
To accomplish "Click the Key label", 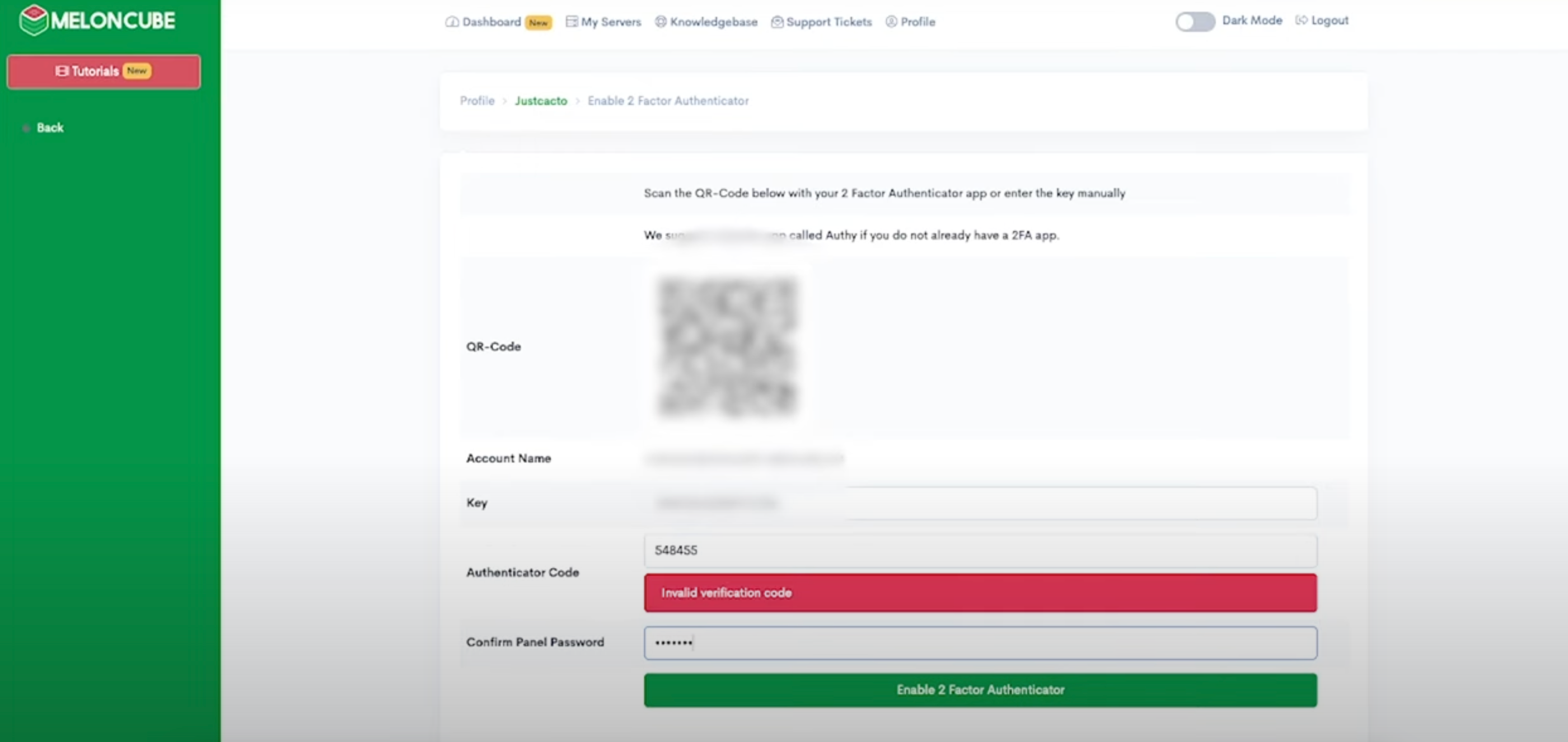I will 476,503.
